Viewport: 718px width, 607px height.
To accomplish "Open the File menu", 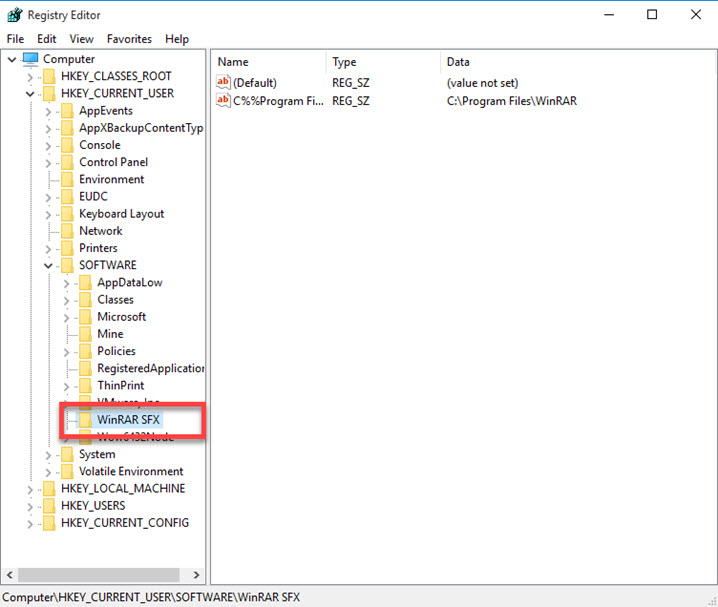I will 16,39.
